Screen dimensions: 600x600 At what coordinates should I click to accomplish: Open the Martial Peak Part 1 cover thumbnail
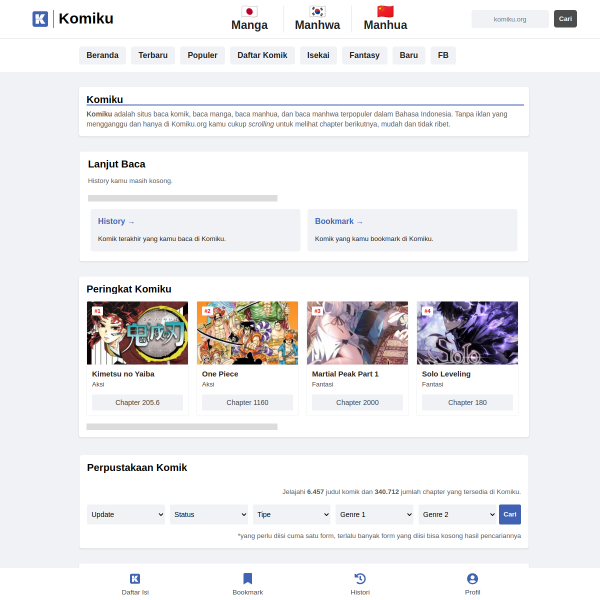pos(357,333)
